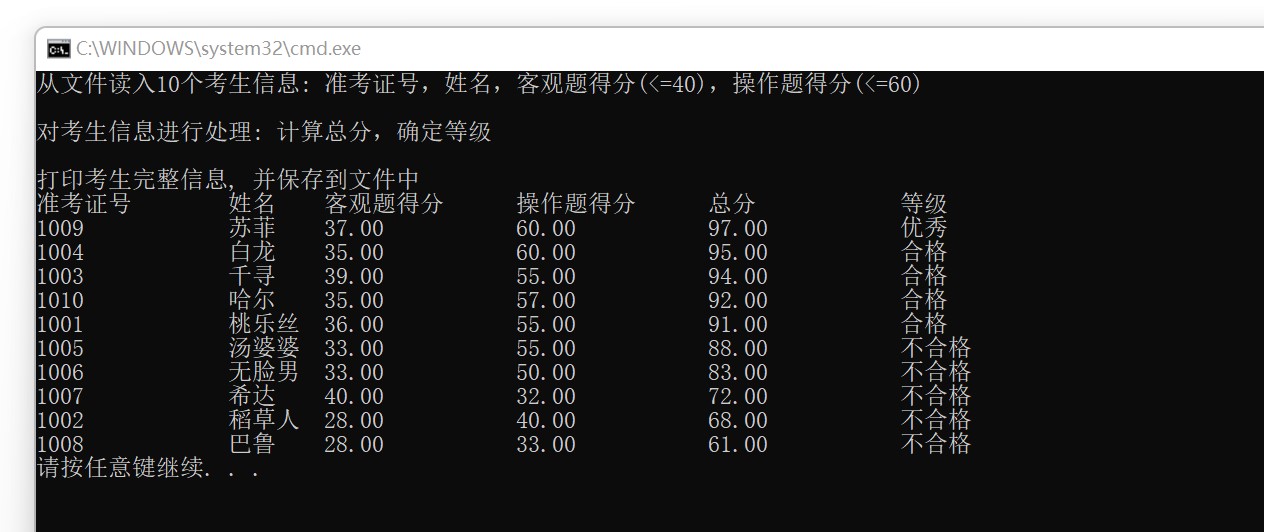
Task: Click the name 稻草人
Action: (x=264, y=420)
